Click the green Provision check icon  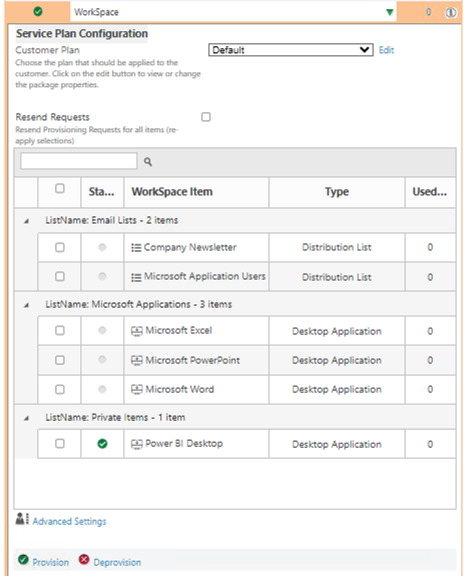[23, 559]
